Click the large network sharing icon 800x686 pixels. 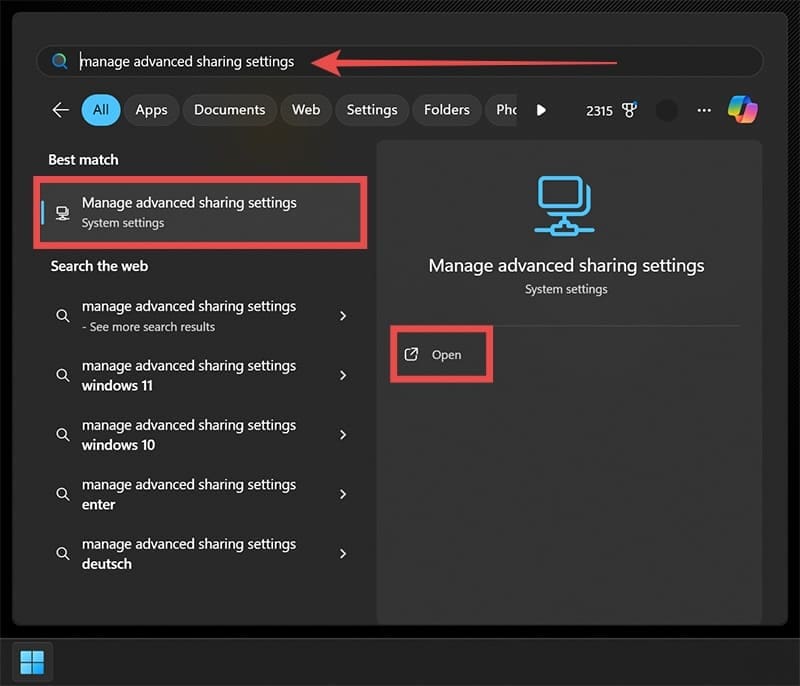pyautogui.click(x=565, y=205)
